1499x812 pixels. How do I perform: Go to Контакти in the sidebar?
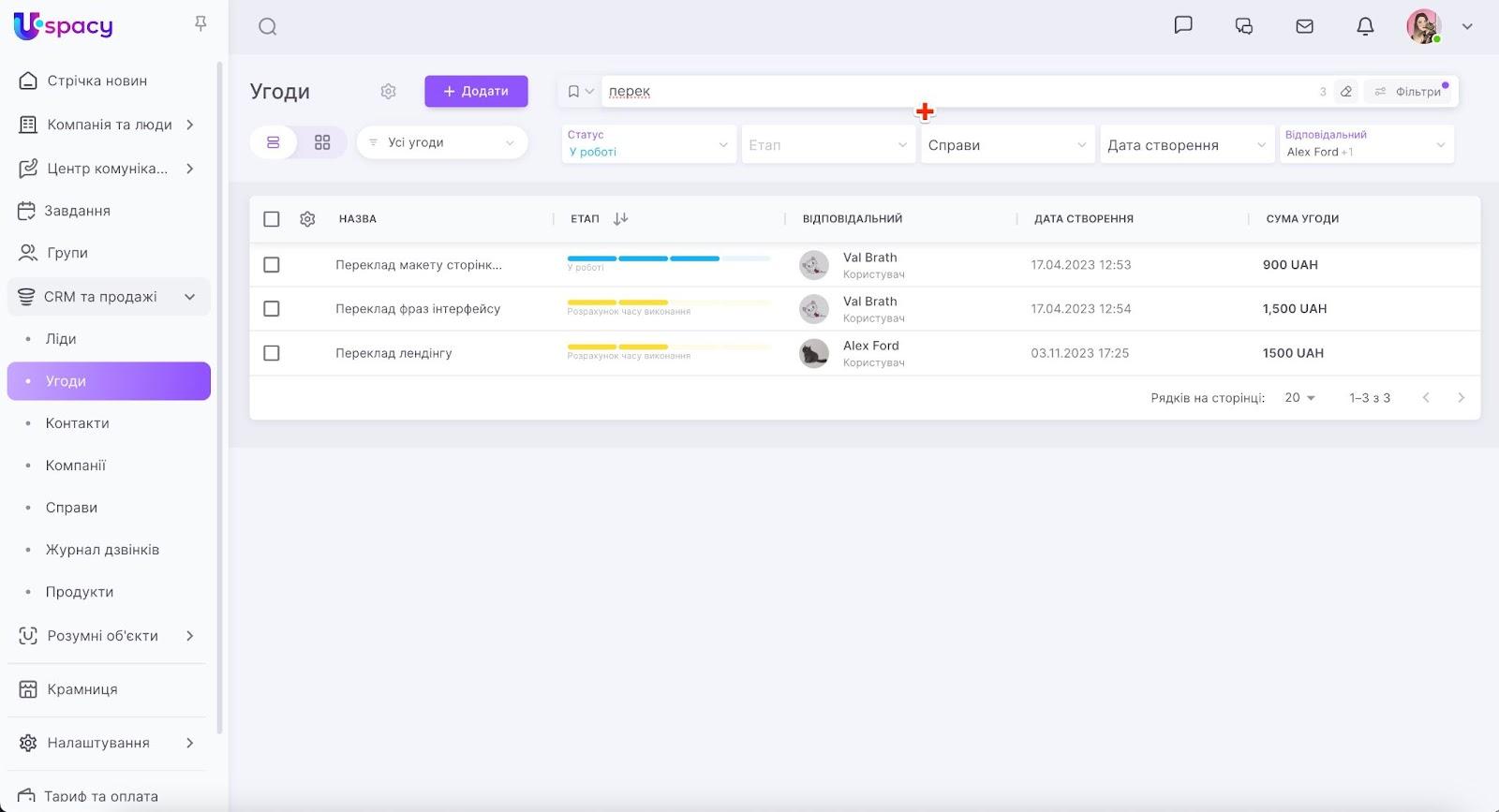pyautogui.click(x=77, y=423)
